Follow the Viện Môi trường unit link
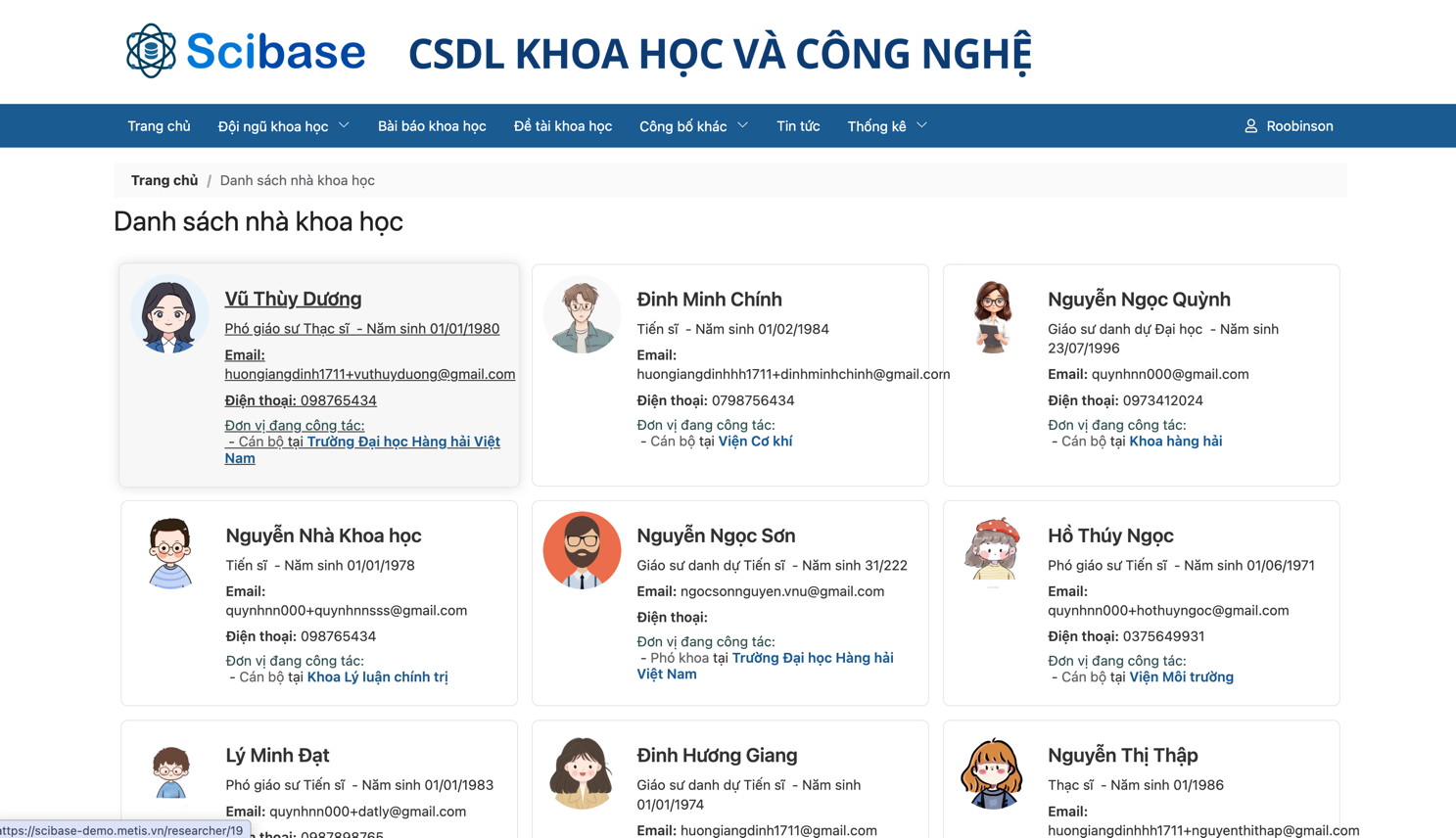 point(1181,677)
